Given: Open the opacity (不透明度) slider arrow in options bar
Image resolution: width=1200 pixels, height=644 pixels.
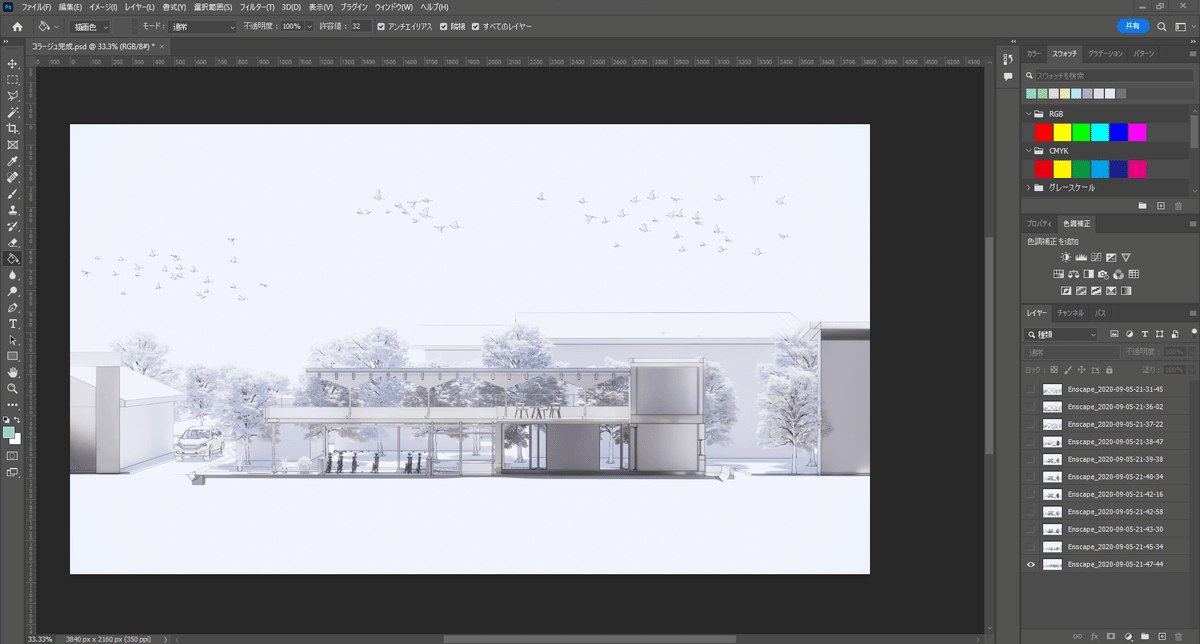Looking at the screenshot, I should coord(309,26).
